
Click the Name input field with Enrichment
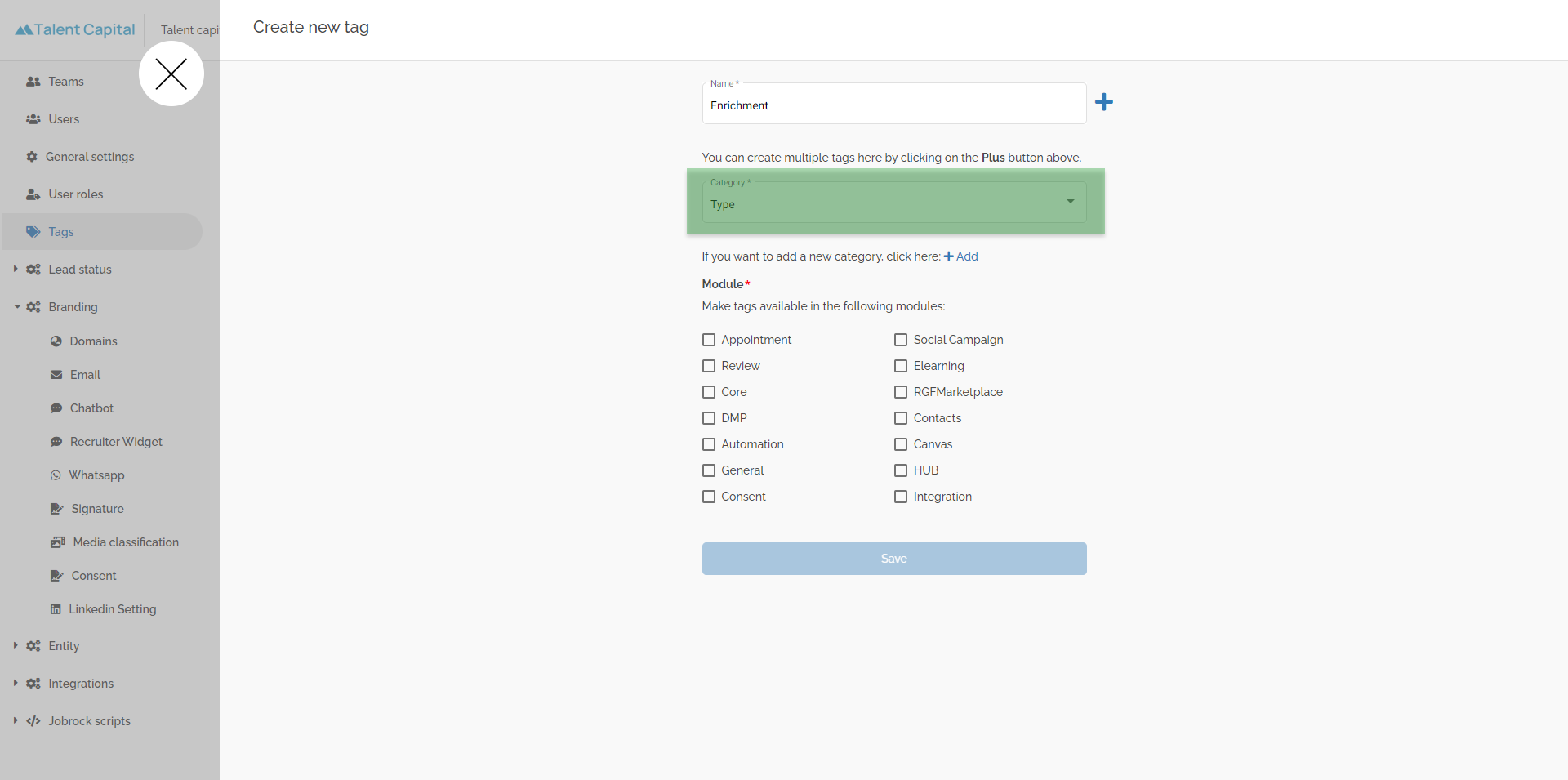click(894, 104)
